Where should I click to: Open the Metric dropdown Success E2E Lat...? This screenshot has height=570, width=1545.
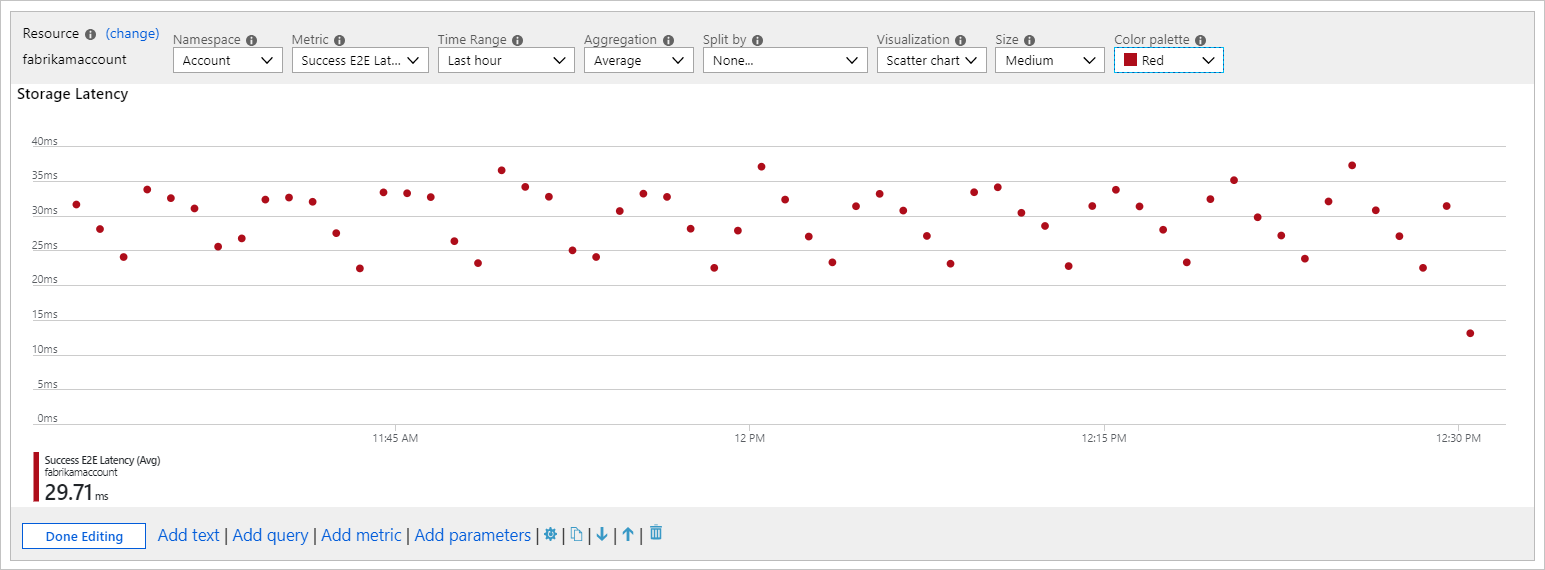coord(360,60)
